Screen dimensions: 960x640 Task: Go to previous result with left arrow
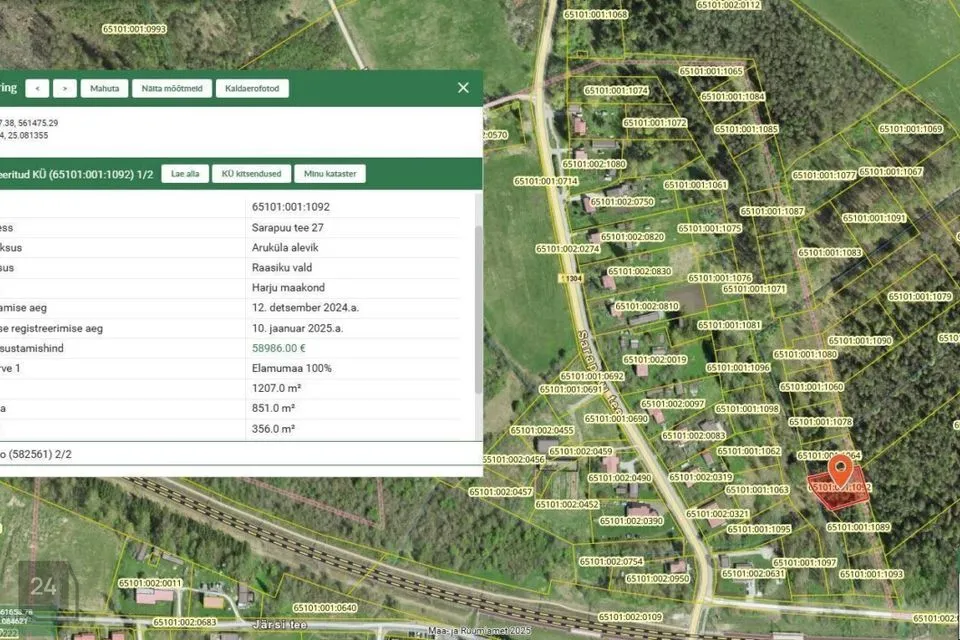pos(37,88)
